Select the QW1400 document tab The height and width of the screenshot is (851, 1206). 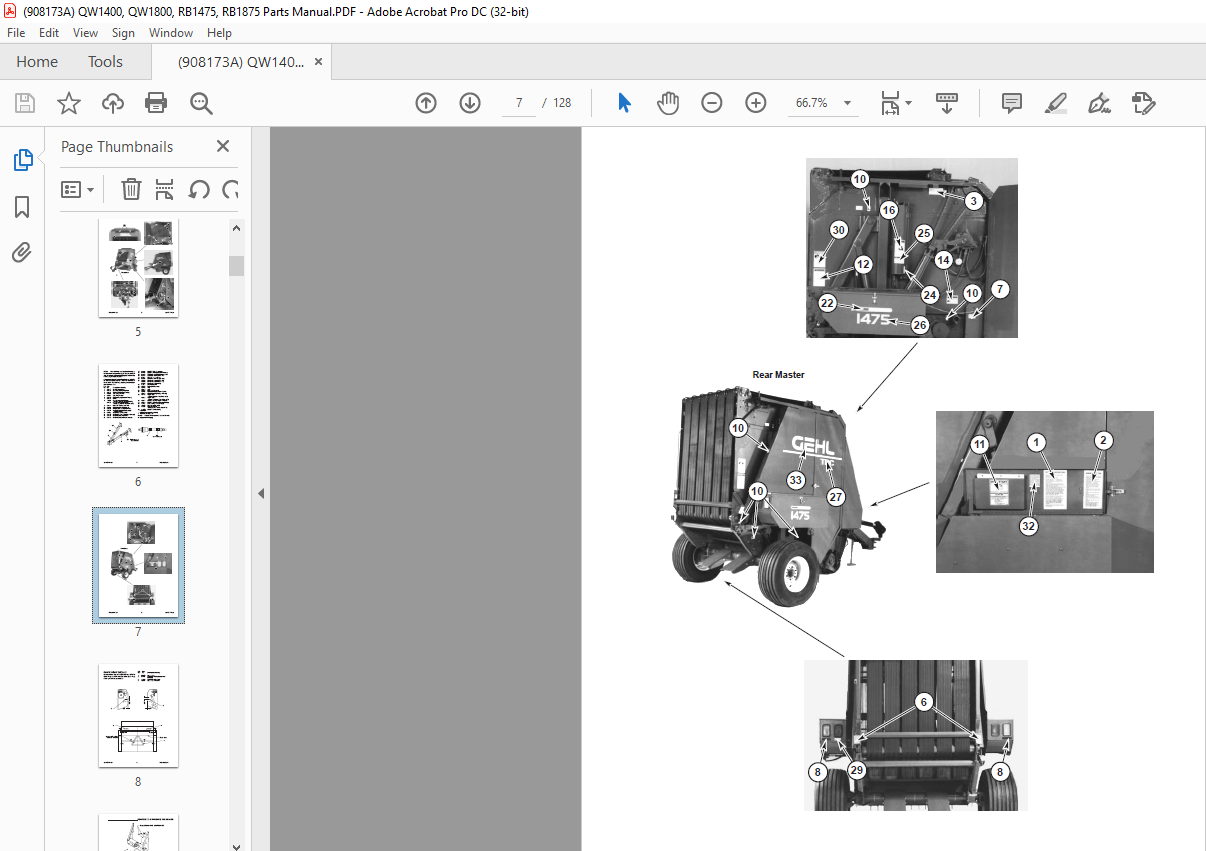pos(241,61)
